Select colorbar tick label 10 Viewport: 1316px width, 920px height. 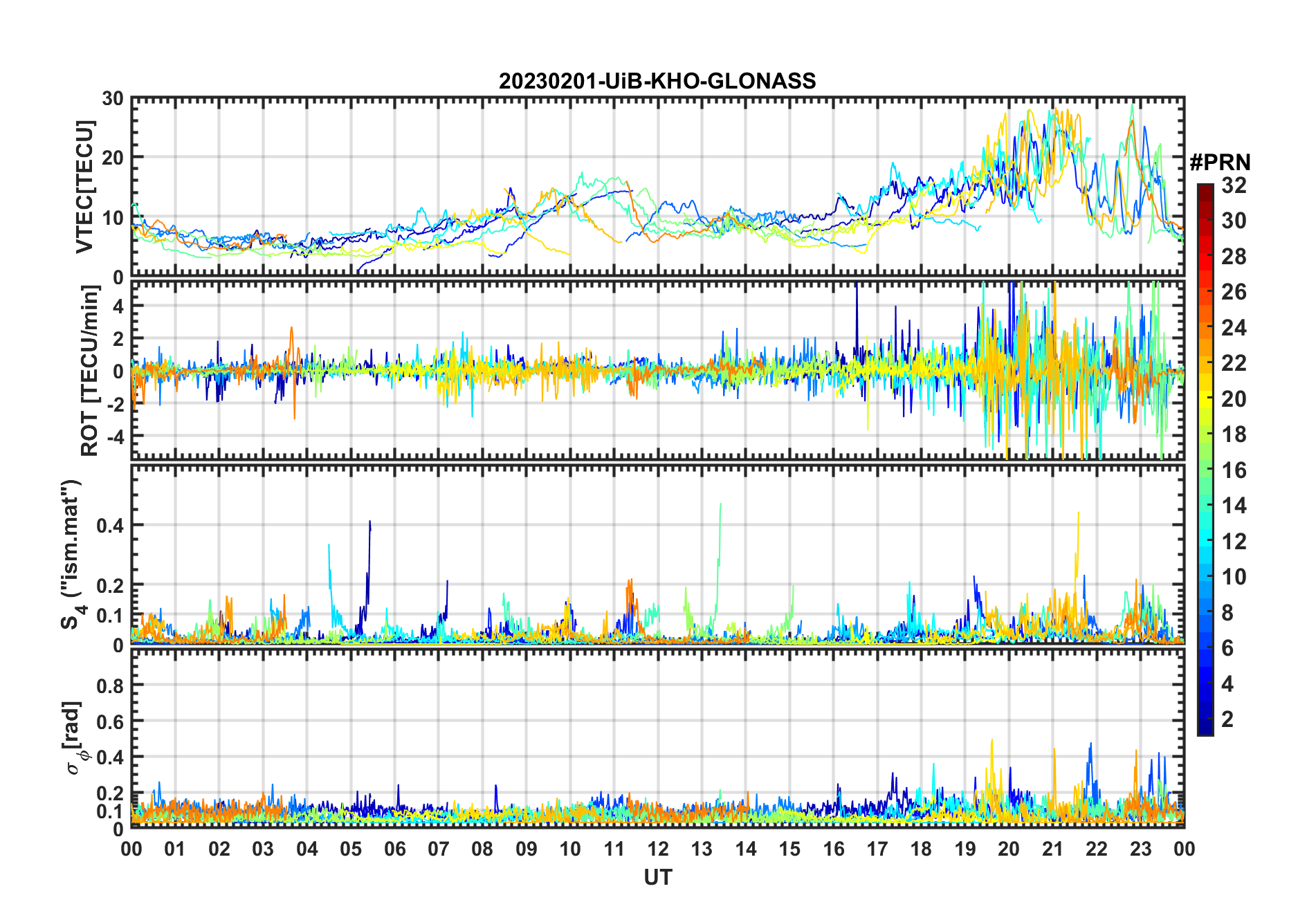coord(1234,577)
